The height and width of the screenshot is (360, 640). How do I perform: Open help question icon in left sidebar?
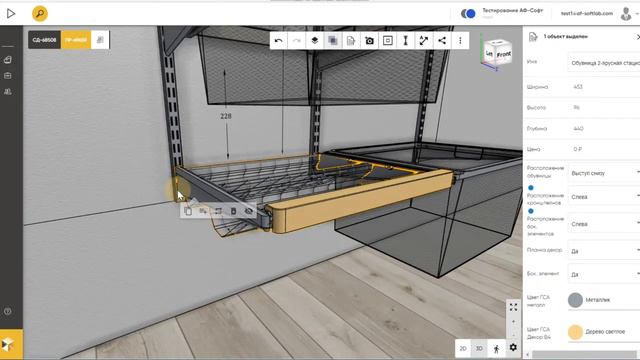[7, 311]
